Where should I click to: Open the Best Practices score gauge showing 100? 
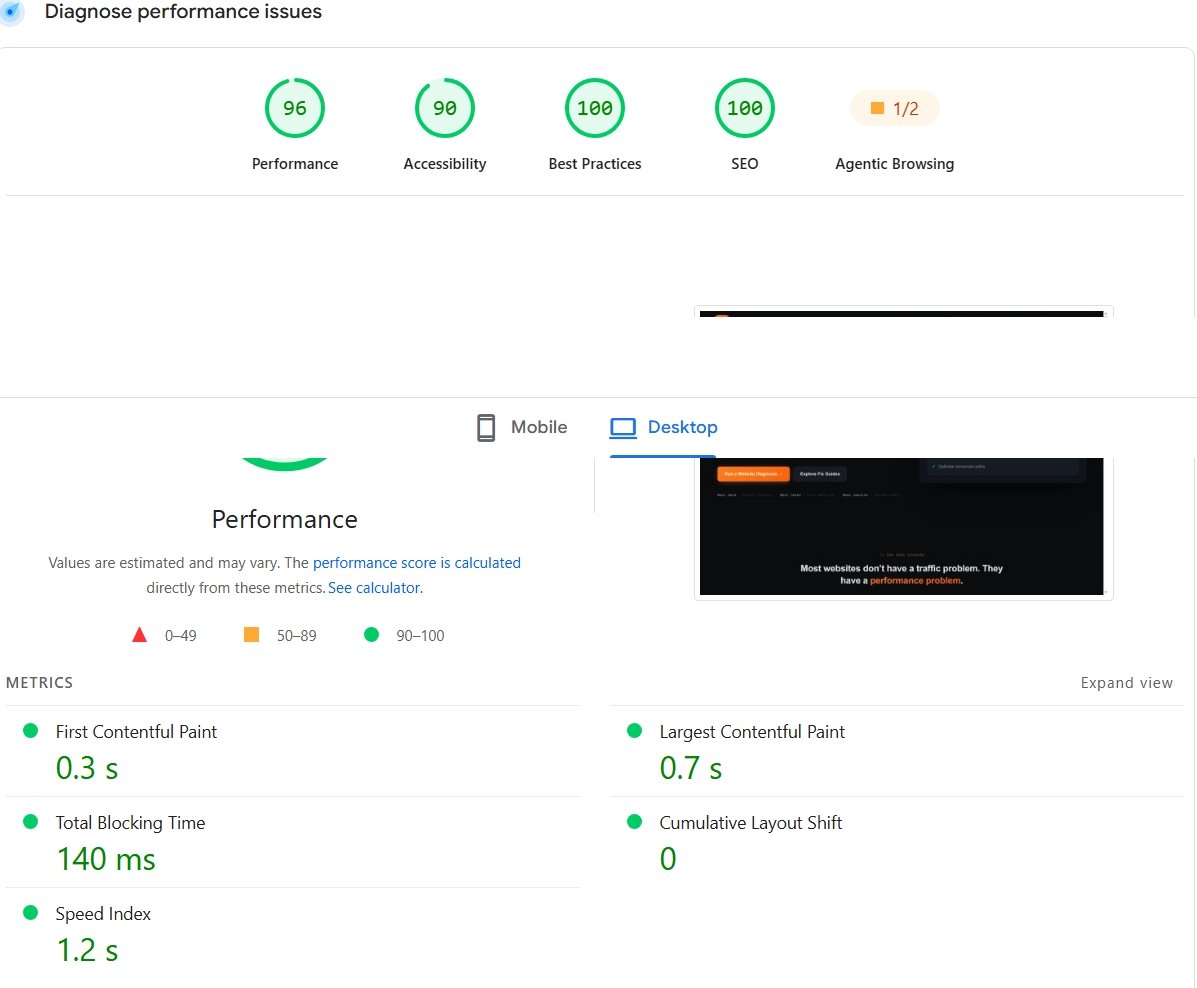595,108
